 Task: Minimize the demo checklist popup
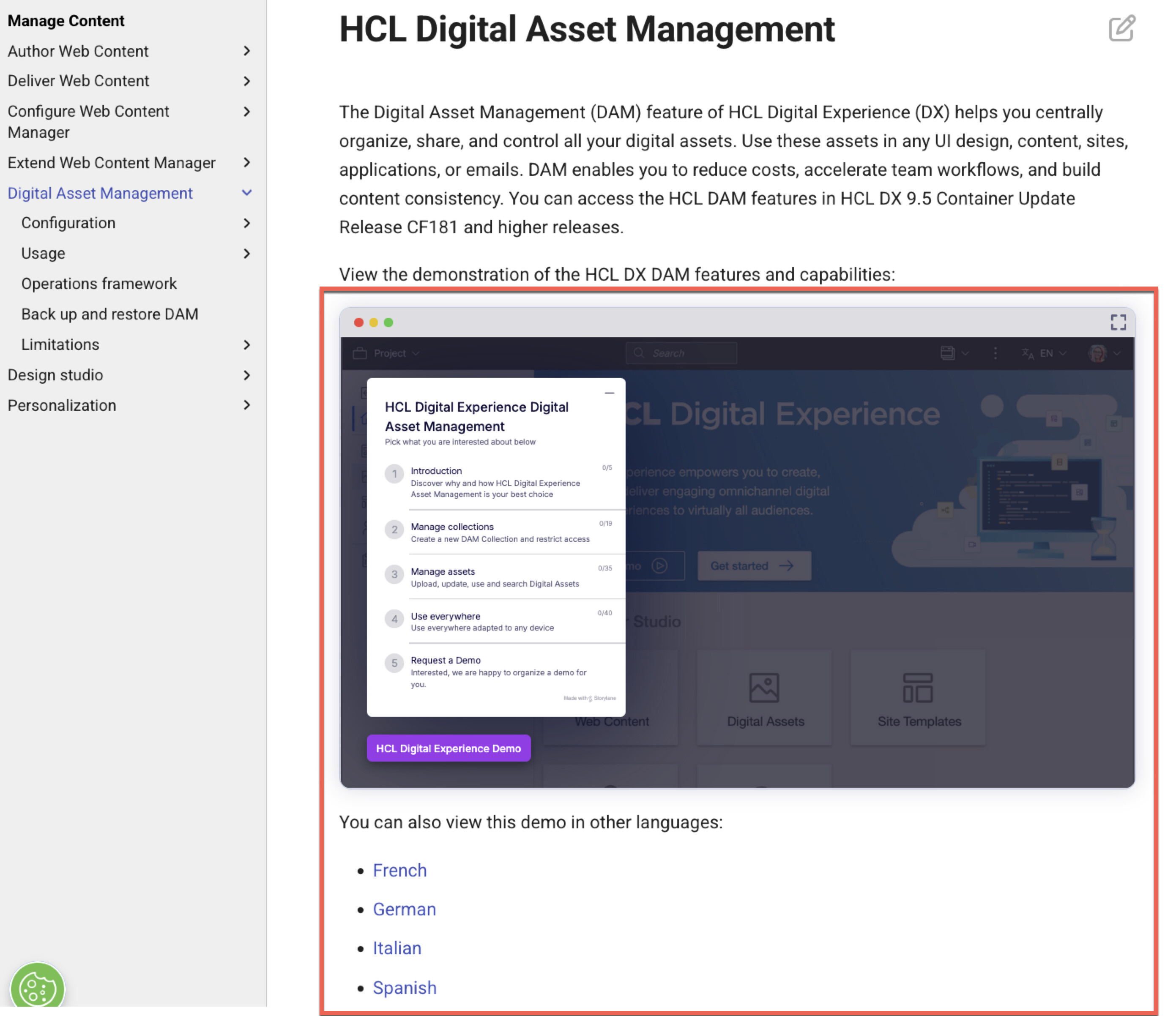[609, 393]
